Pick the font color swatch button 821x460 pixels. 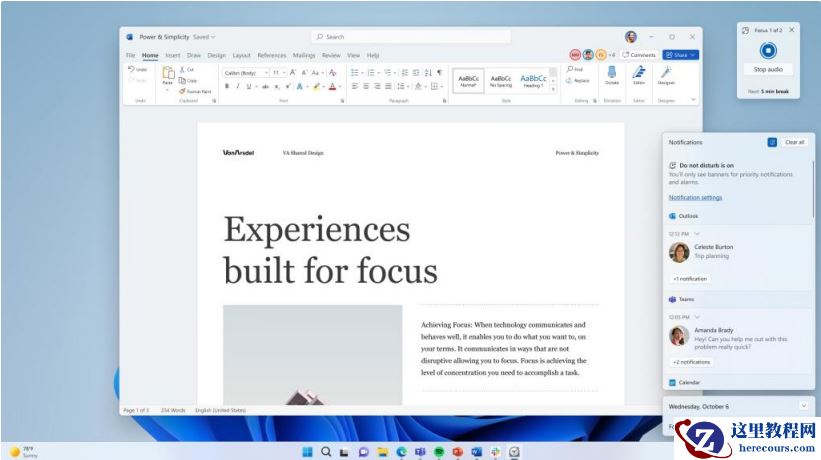(x=333, y=86)
